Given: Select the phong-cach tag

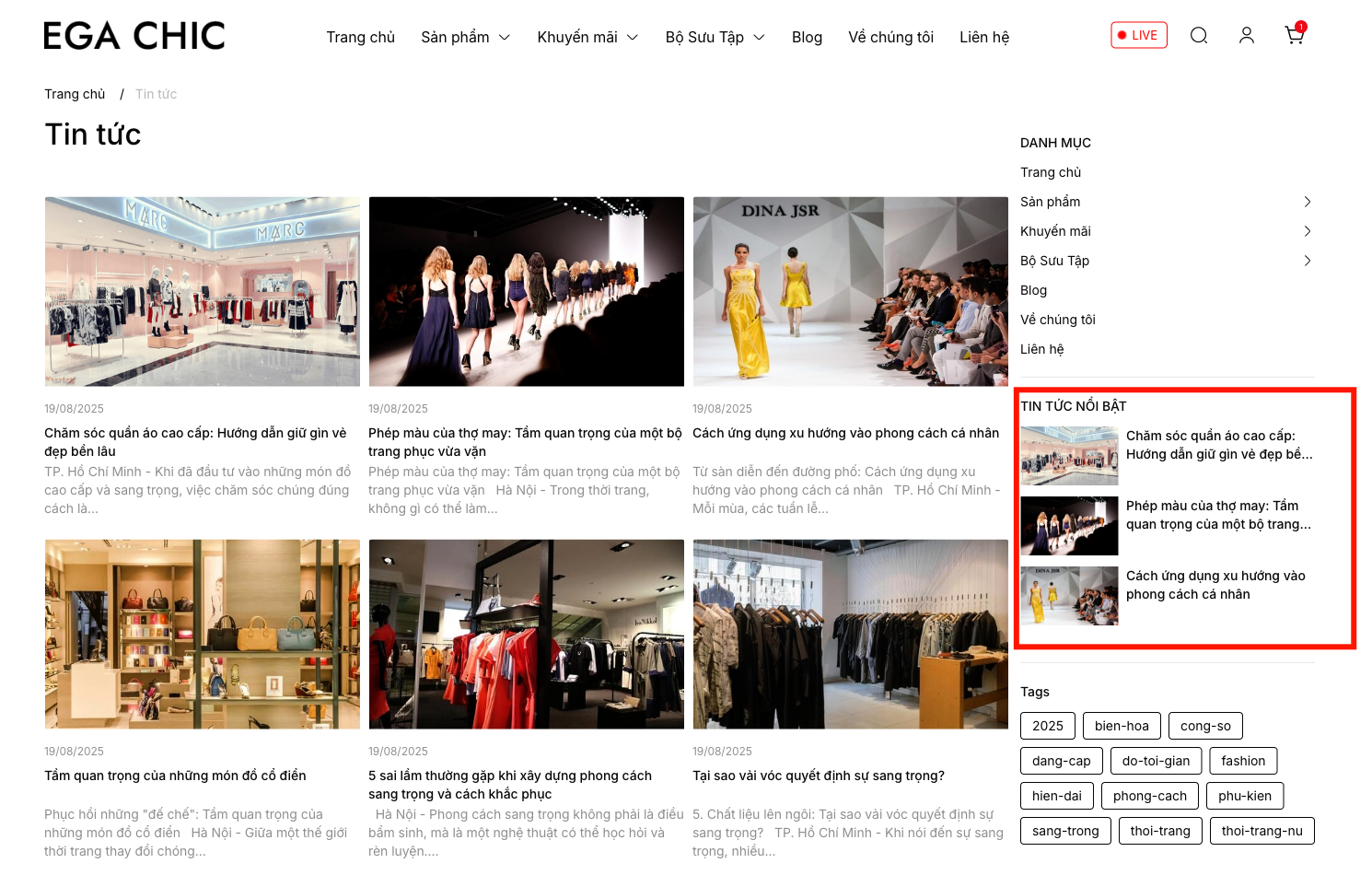Looking at the screenshot, I should [1149, 796].
